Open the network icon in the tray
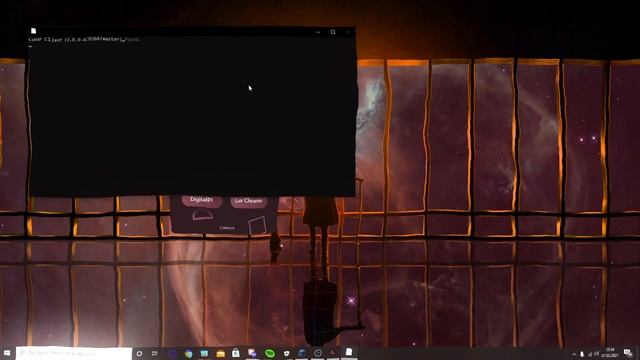This screenshot has width=640, height=360. 590,354
